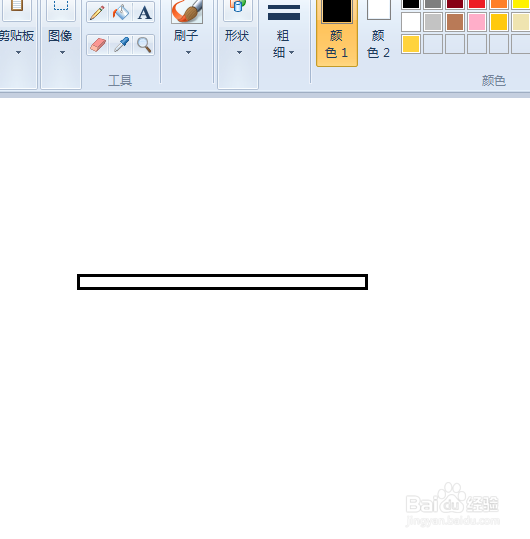Pick the yellow palette swatch in top row
The image size is (530, 539).
point(521,4)
